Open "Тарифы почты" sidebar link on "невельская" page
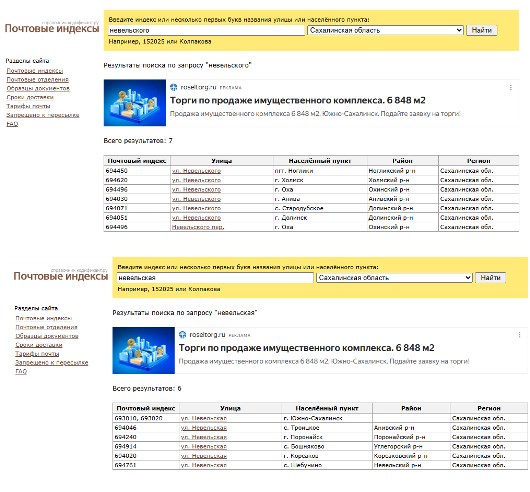The width and height of the screenshot is (530, 492). coord(37,354)
